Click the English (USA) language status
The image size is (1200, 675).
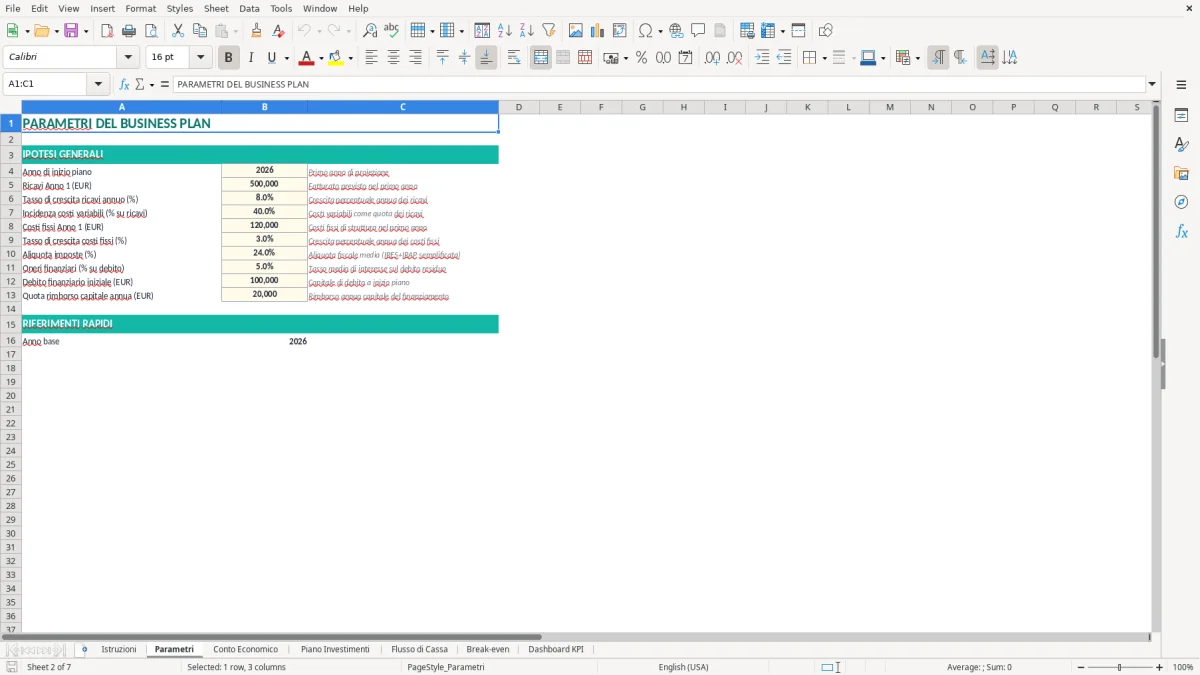[683, 667]
